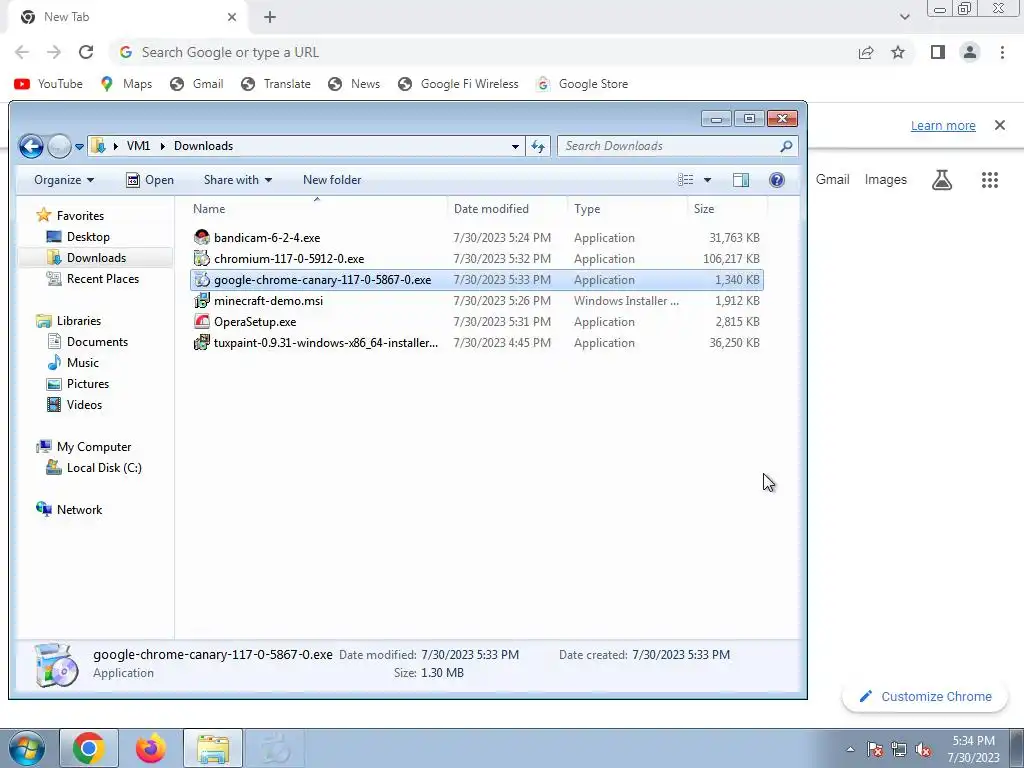Sort files by the Name column header
Viewport: 1024px width, 768px height.
tap(209, 209)
